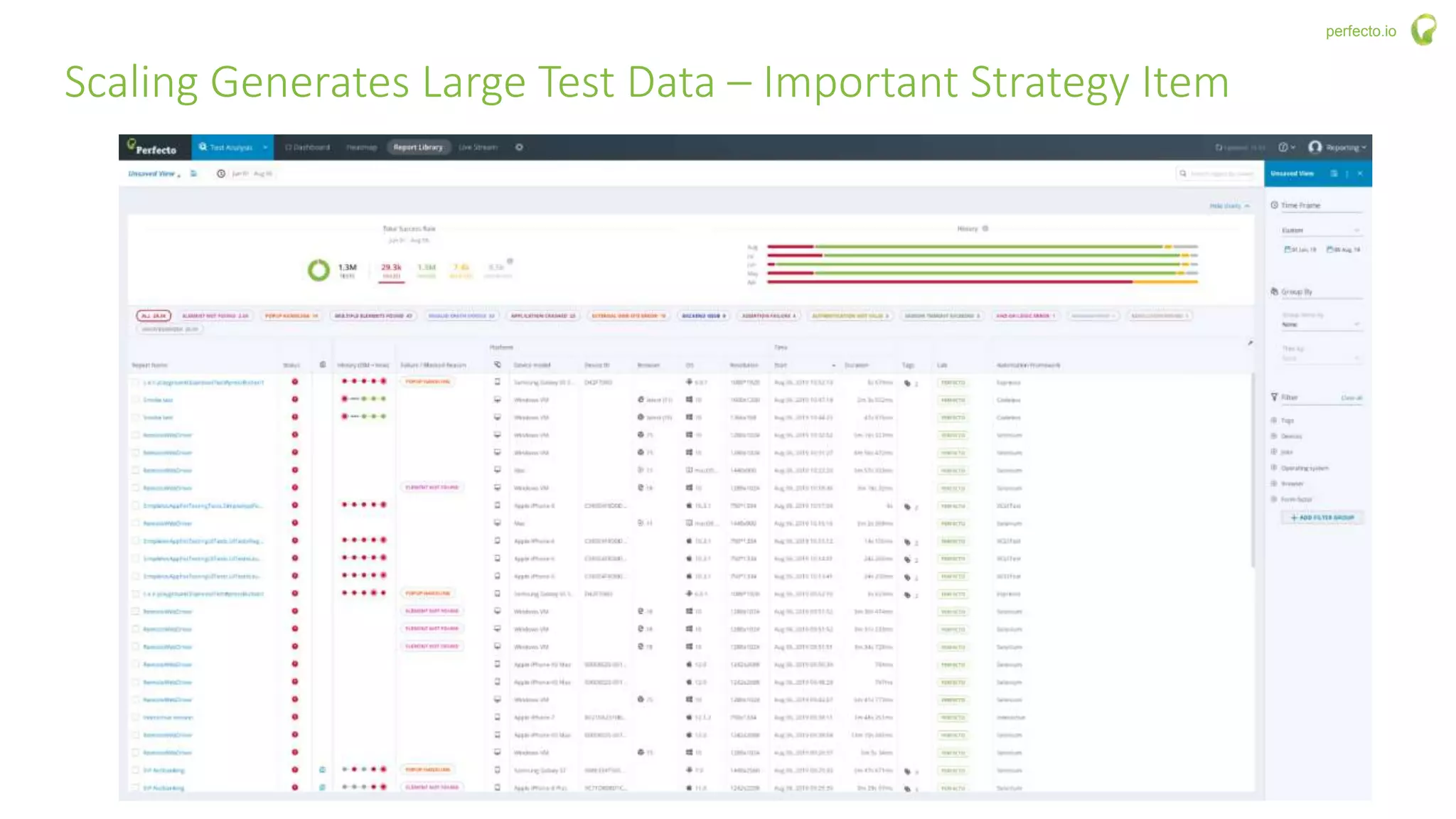Click the Apr history bar

(x=983, y=282)
